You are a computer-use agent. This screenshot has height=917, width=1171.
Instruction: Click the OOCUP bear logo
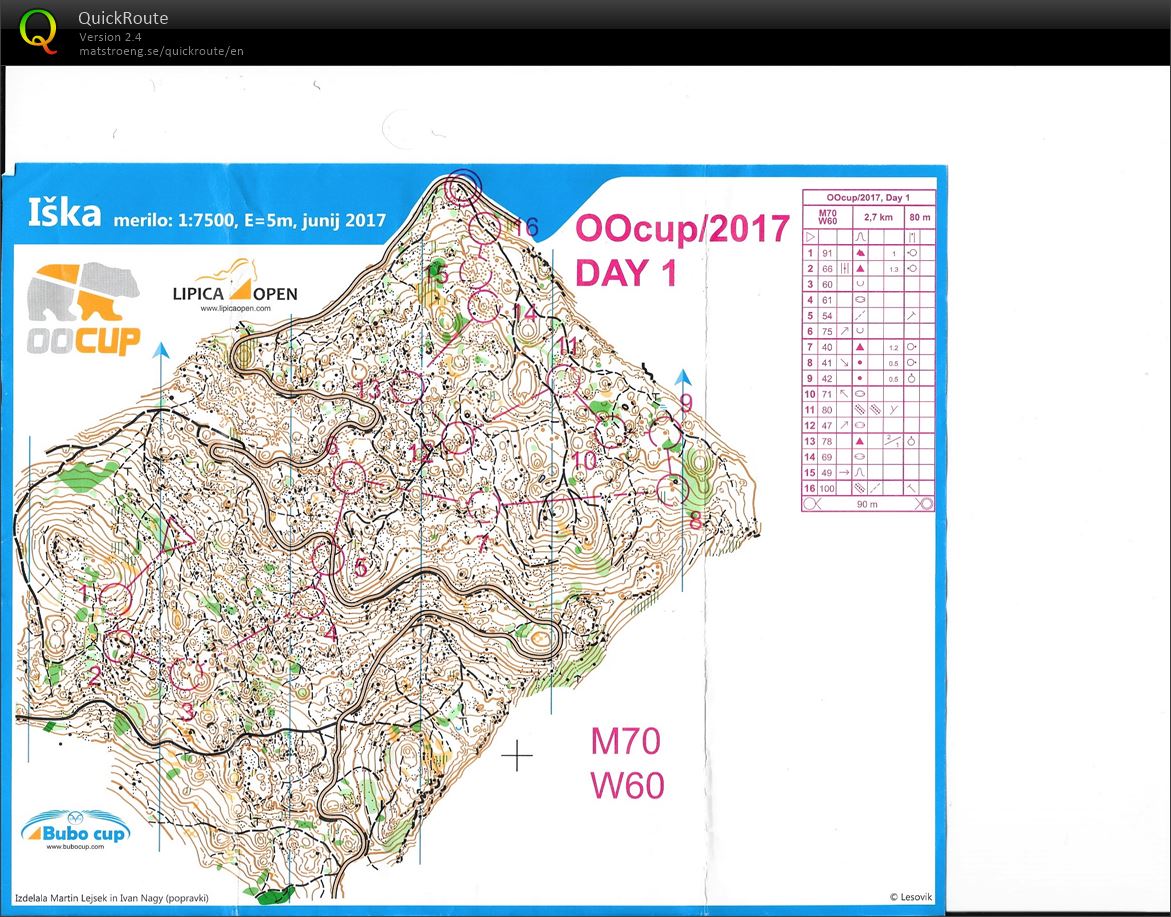coord(83,308)
